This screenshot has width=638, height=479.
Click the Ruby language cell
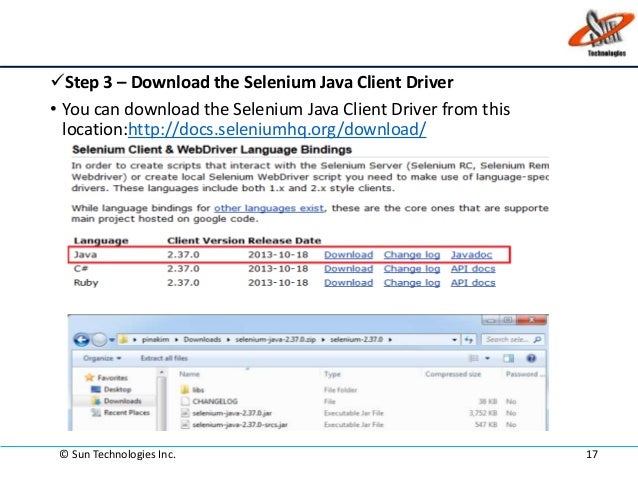point(86,283)
